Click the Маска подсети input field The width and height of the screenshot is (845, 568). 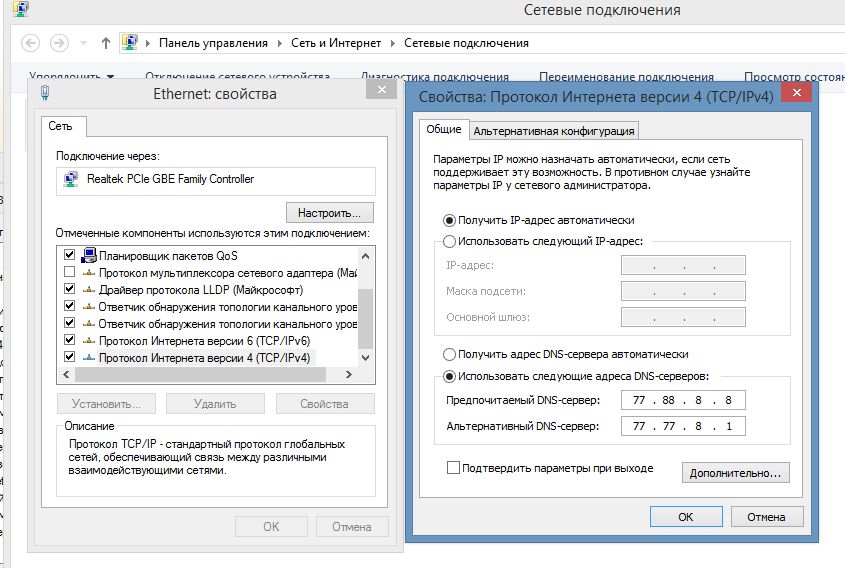(683, 291)
